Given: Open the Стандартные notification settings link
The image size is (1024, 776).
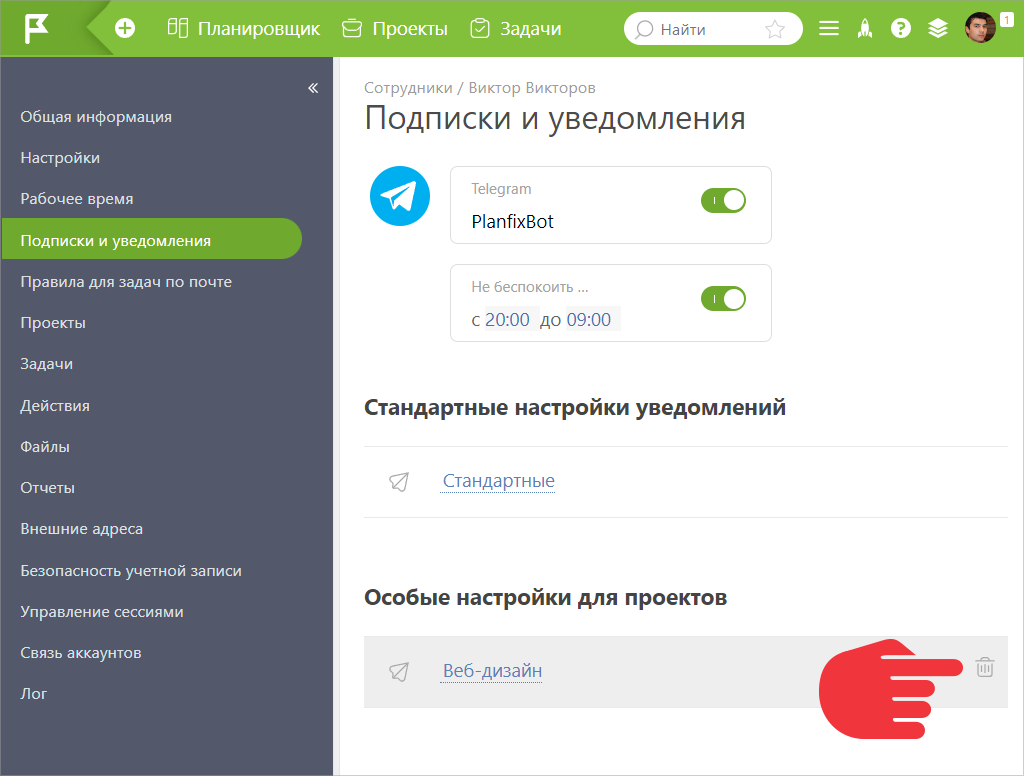Looking at the screenshot, I should [498, 481].
